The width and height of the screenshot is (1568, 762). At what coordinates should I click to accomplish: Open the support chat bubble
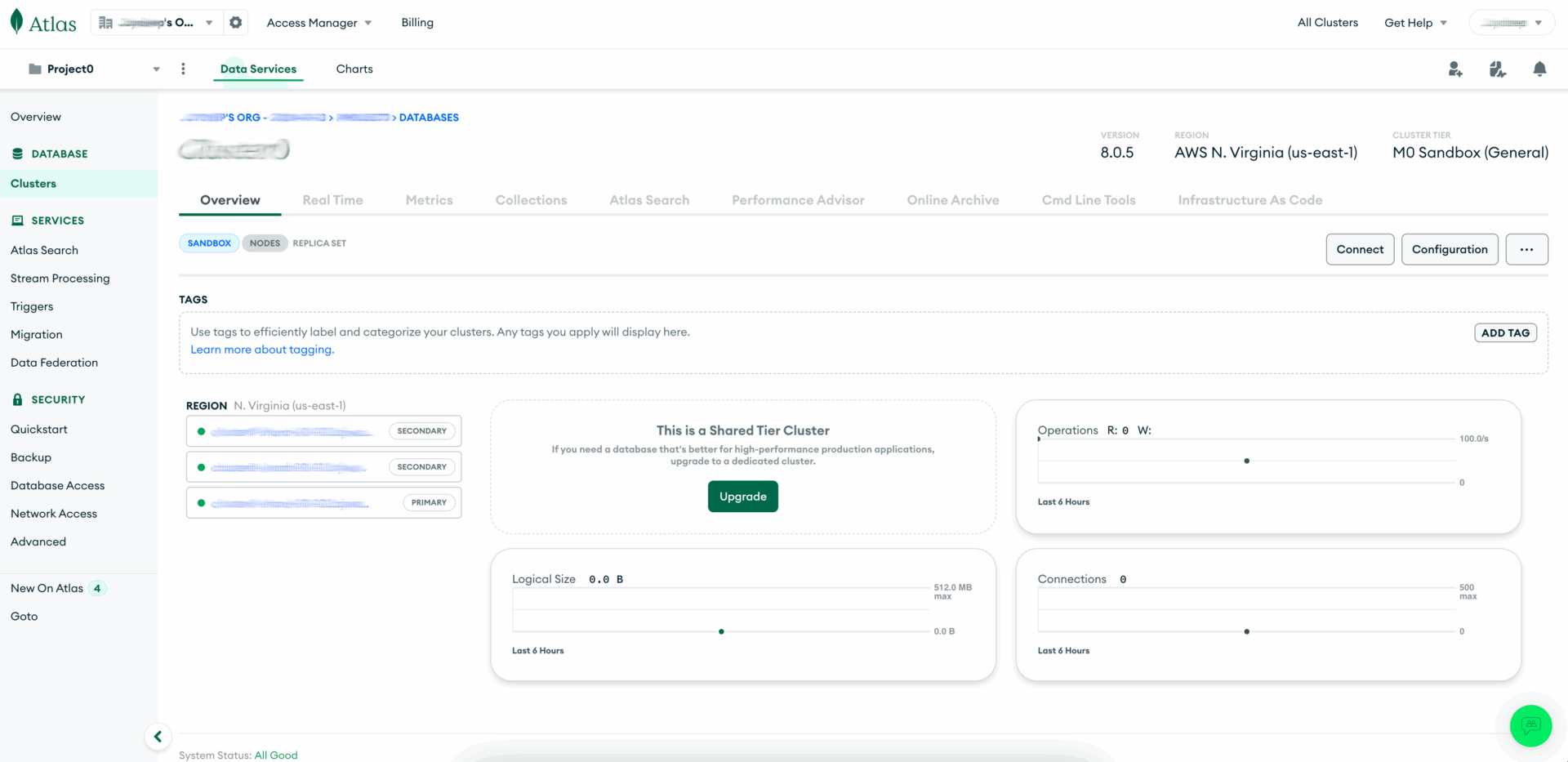(x=1530, y=725)
